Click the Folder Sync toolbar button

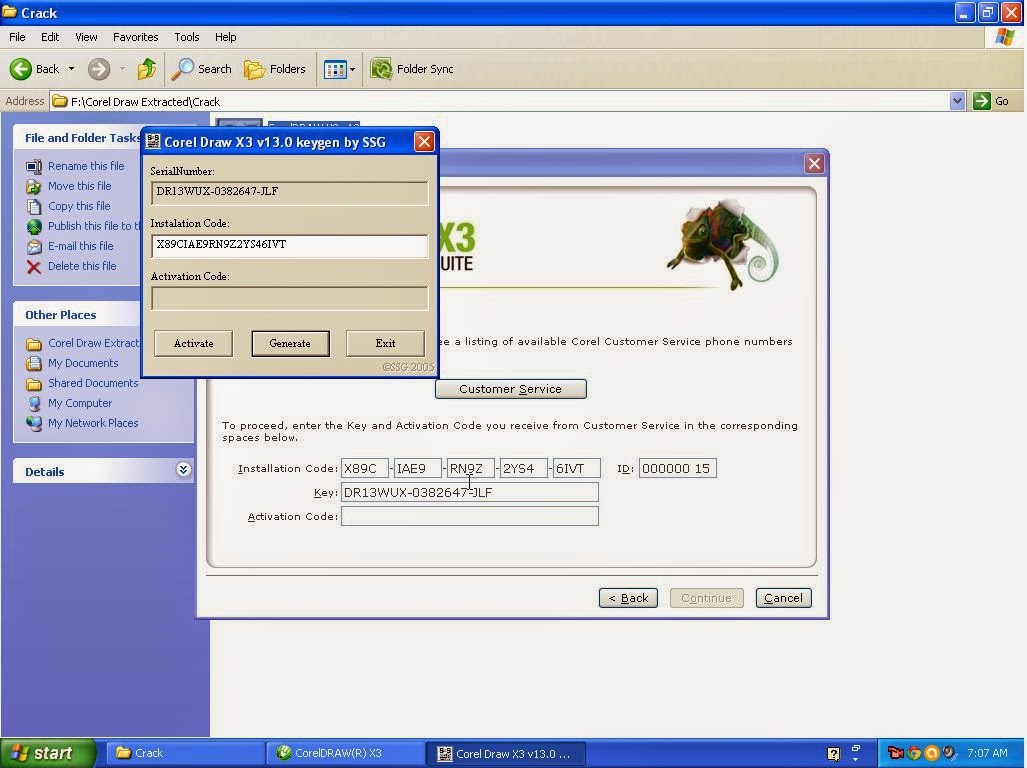click(412, 69)
